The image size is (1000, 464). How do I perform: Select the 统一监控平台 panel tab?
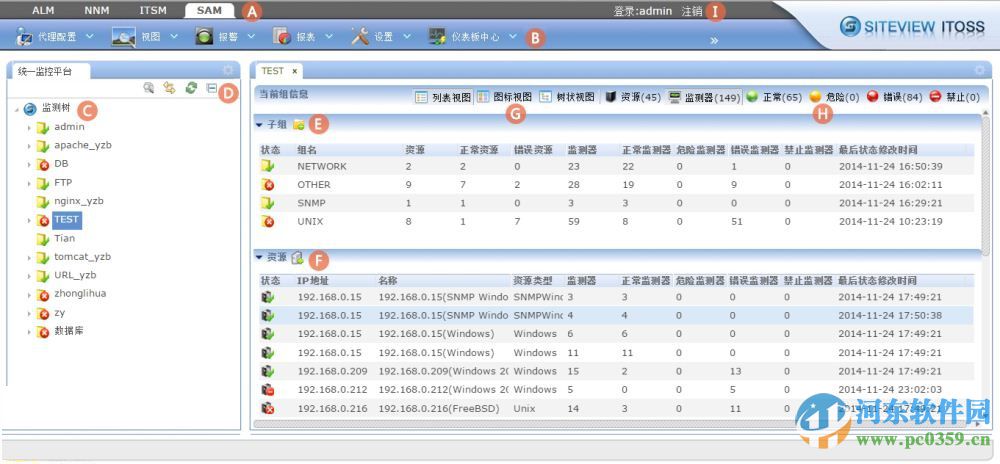pyautogui.click(x=45, y=71)
